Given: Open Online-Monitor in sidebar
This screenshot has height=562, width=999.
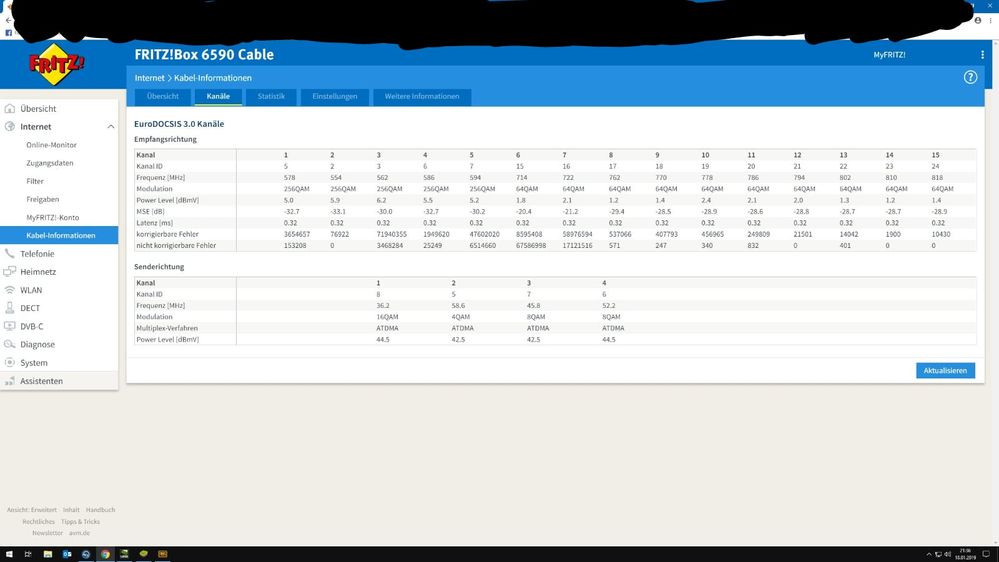Looking at the screenshot, I should point(51,145).
